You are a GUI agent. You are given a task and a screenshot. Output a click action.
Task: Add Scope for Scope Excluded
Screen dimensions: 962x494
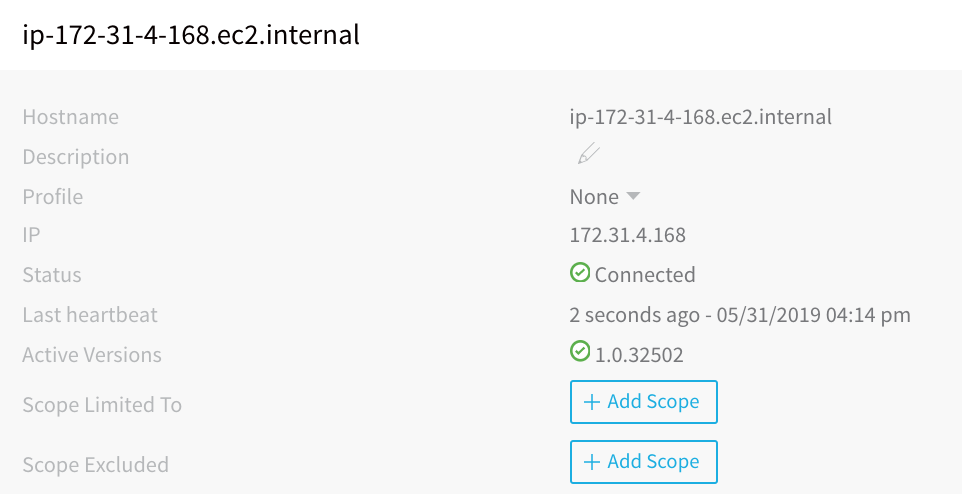tap(644, 462)
